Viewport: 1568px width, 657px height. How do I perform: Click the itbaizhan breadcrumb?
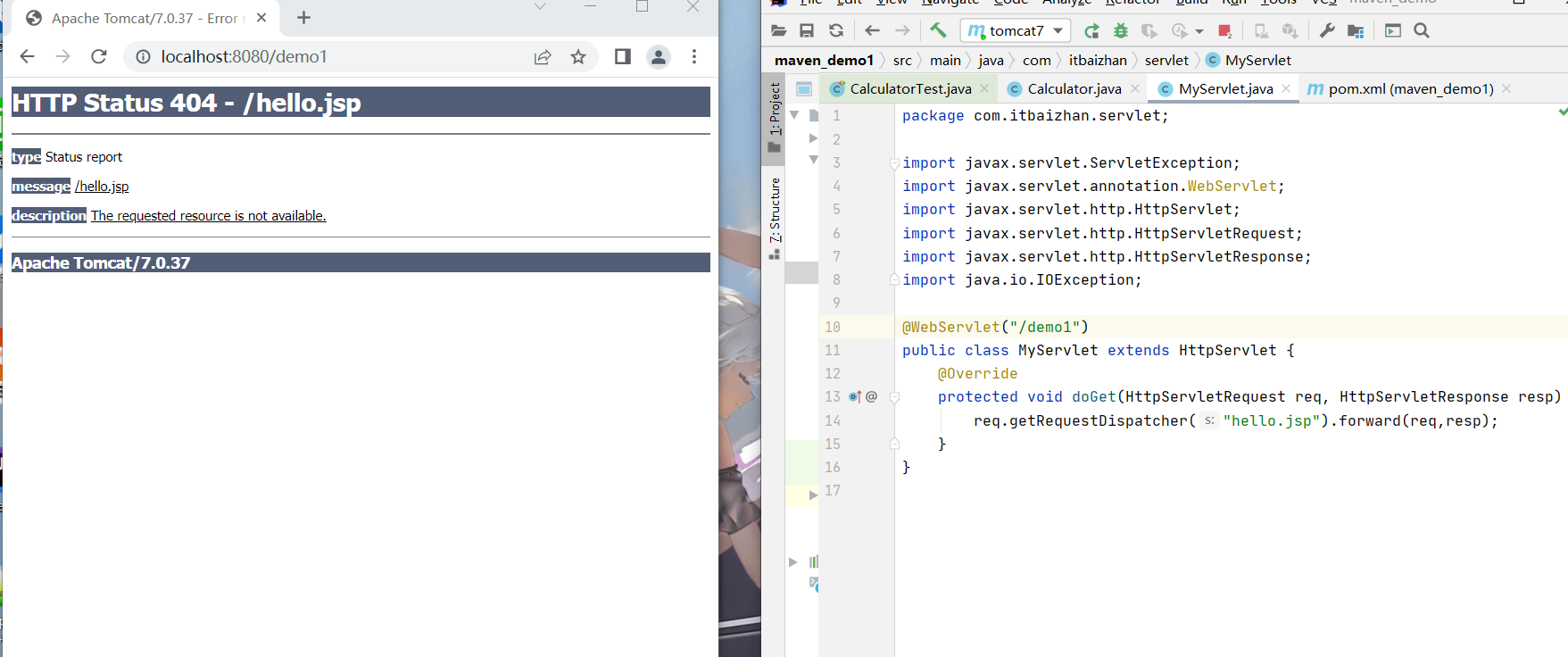1098,60
